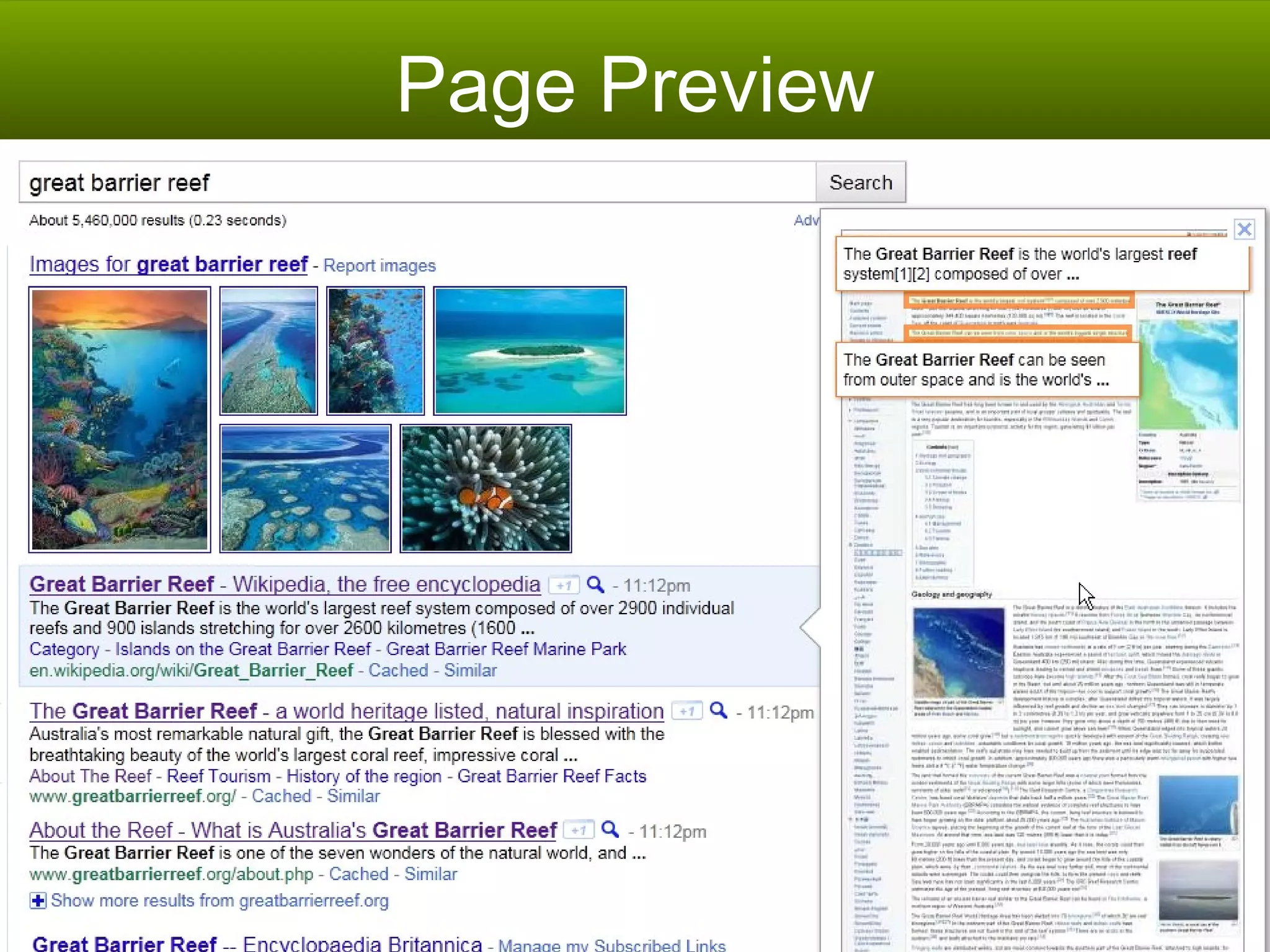The height and width of the screenshot is (952, 1270).
Task: Open 'About the Reef - What is Australia's' result
Action: [x=293, y=830]
